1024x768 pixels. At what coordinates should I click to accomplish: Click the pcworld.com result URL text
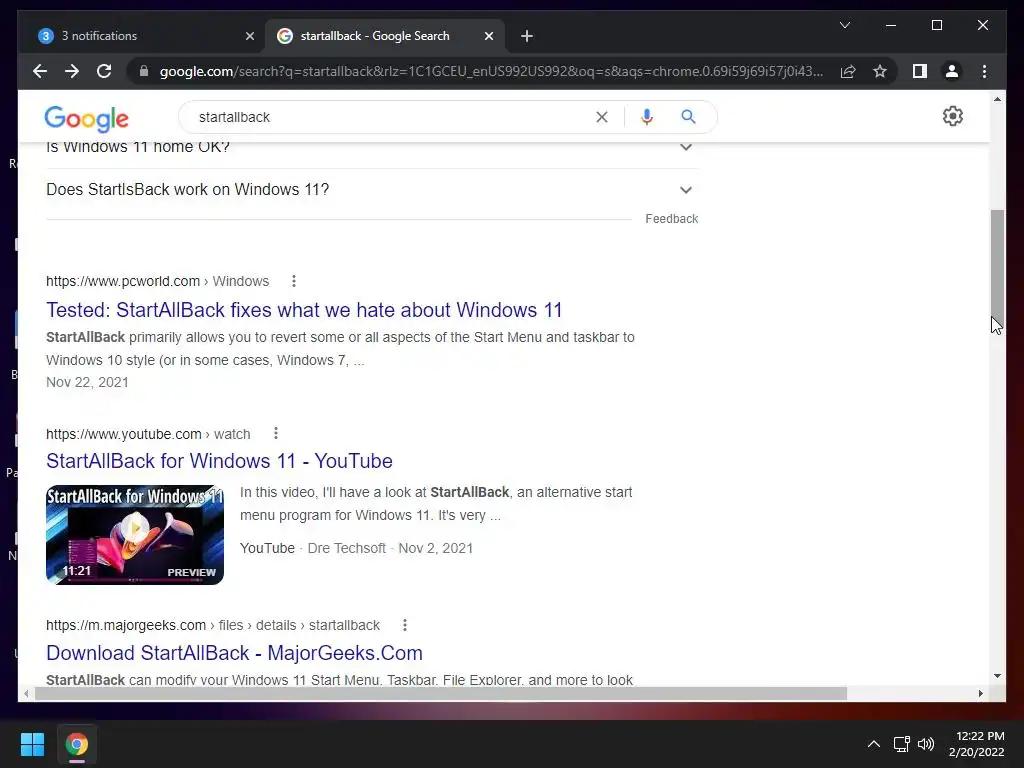click(x=157, y=281)
